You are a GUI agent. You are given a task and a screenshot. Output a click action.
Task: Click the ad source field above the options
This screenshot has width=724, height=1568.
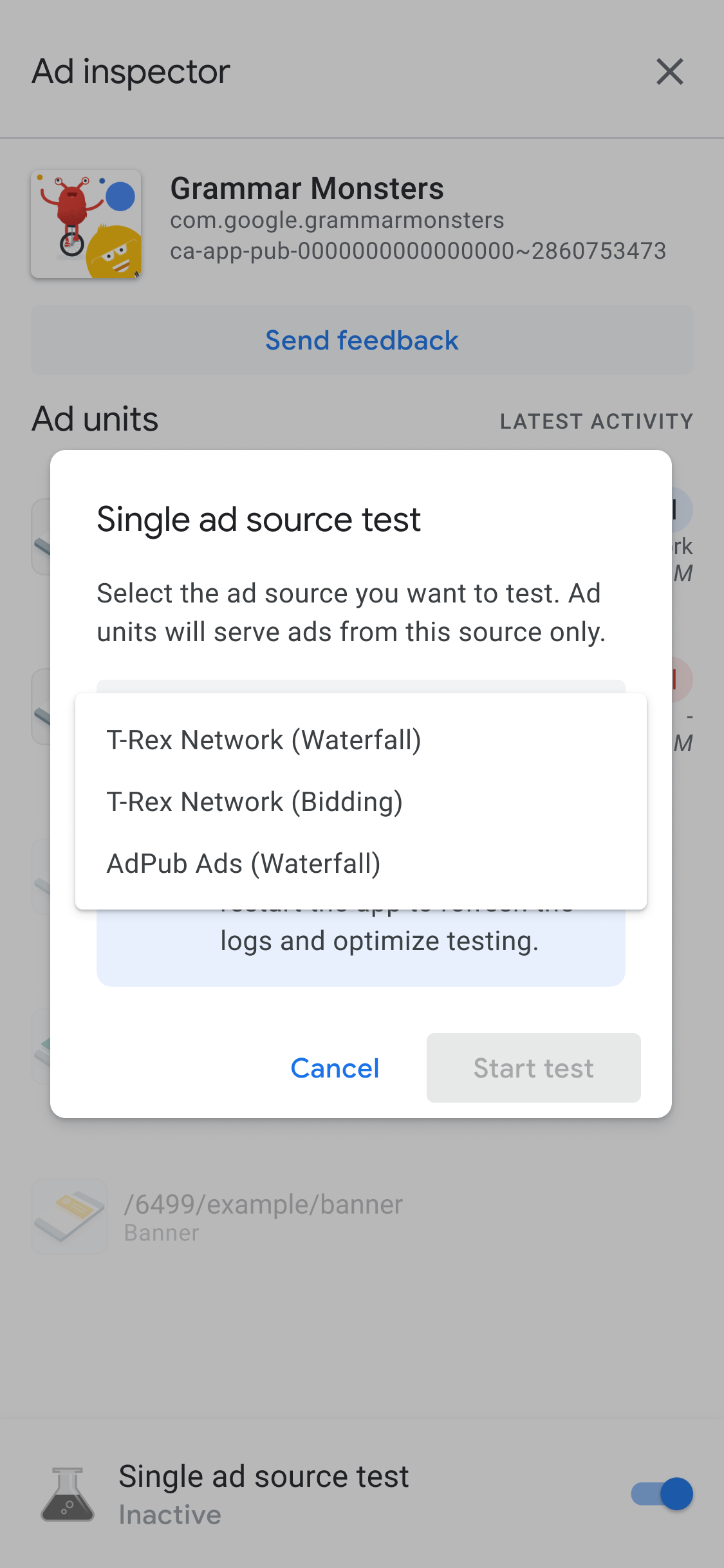[360, 686]
